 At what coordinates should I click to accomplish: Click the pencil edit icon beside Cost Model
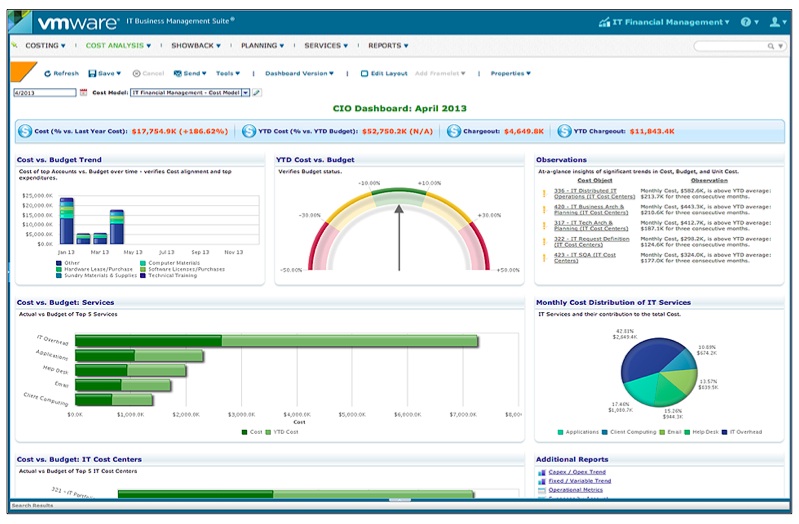257,92
